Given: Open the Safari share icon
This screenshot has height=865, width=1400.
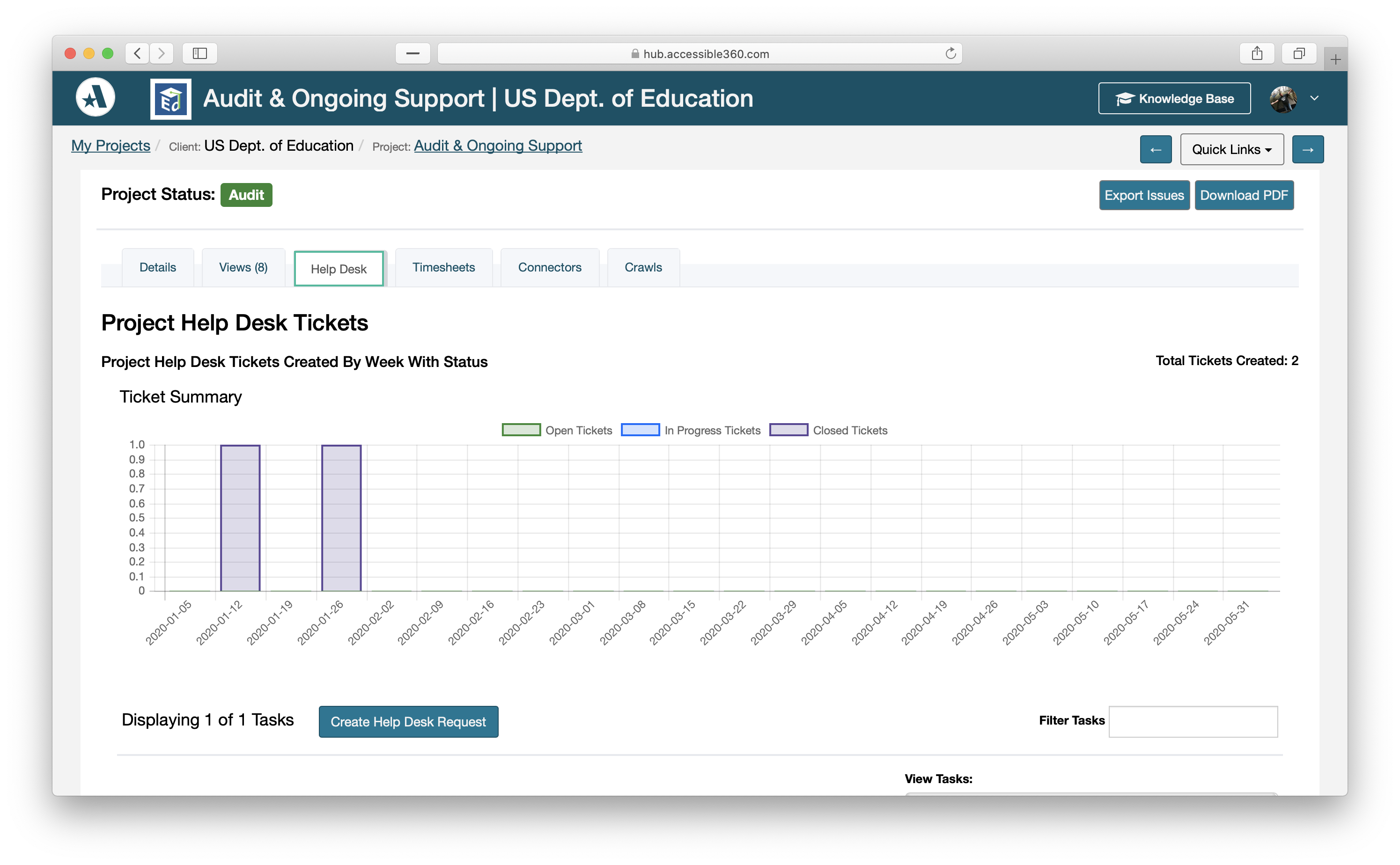Looking at the screenshot, I should click(1257, 53).
